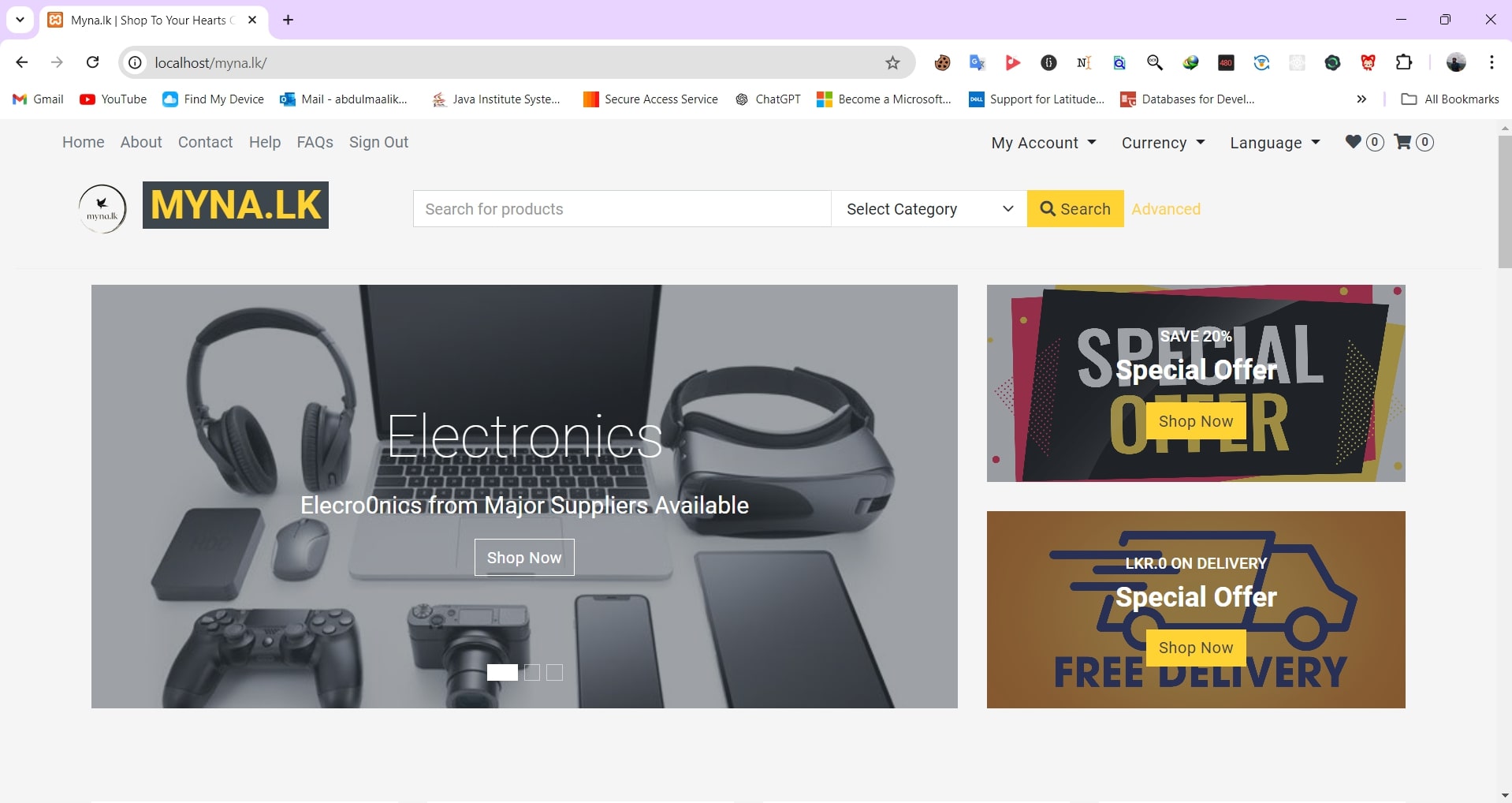Open the Advanced search link
This screenshot has width=1512, height=803.
1165,208
